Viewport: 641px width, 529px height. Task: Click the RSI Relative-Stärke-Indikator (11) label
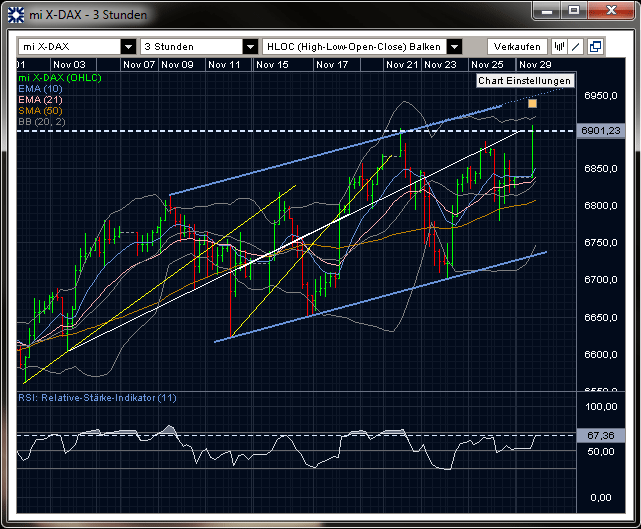coord(97,398)
